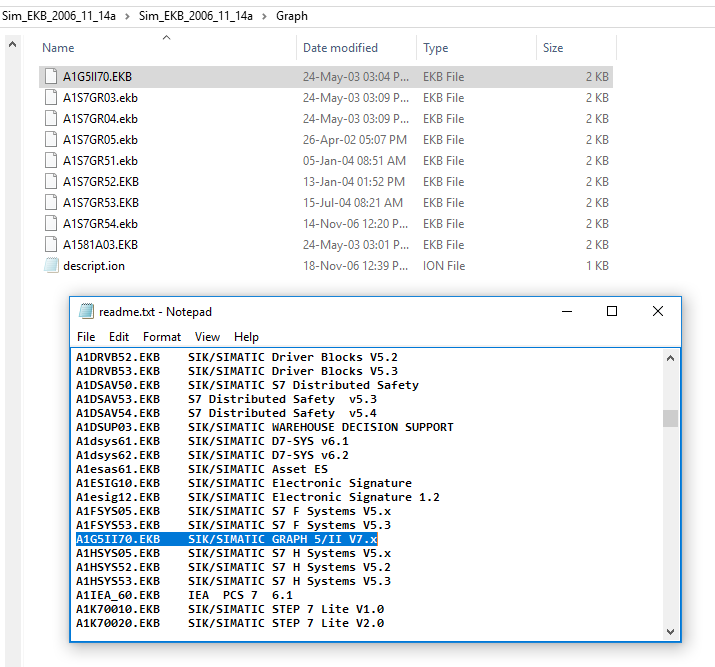
Task: Click ION File type cell
Action: click(x=444, y=265)
